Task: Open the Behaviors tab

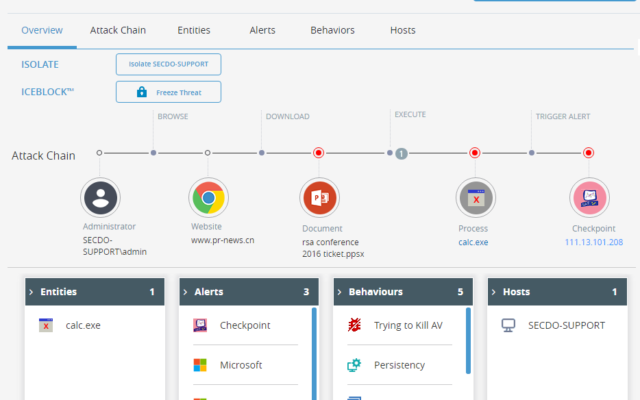Action: [x=332, y=30]
